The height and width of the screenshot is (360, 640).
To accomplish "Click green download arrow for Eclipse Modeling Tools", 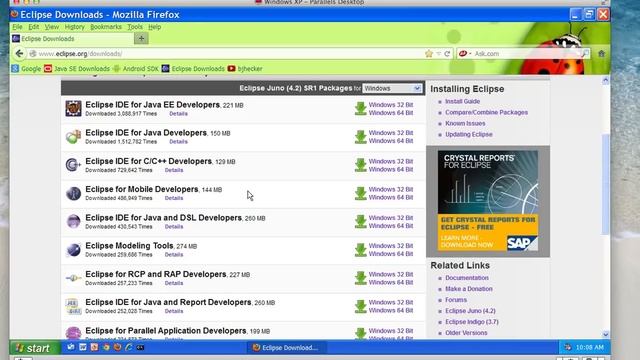I will click(x=360, y=249).
